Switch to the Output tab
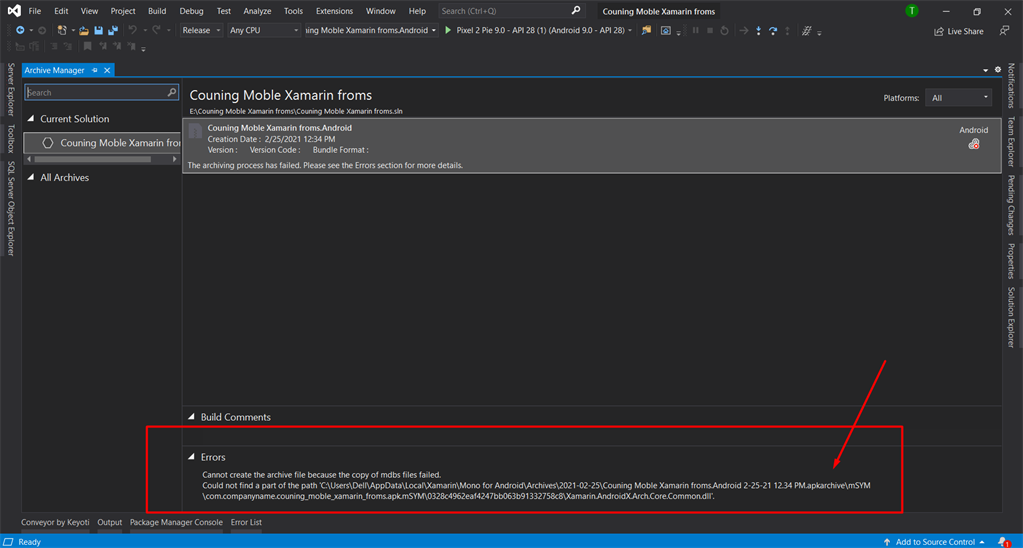The height and width of the screenshot is (548, 1023). click(110, 522)
